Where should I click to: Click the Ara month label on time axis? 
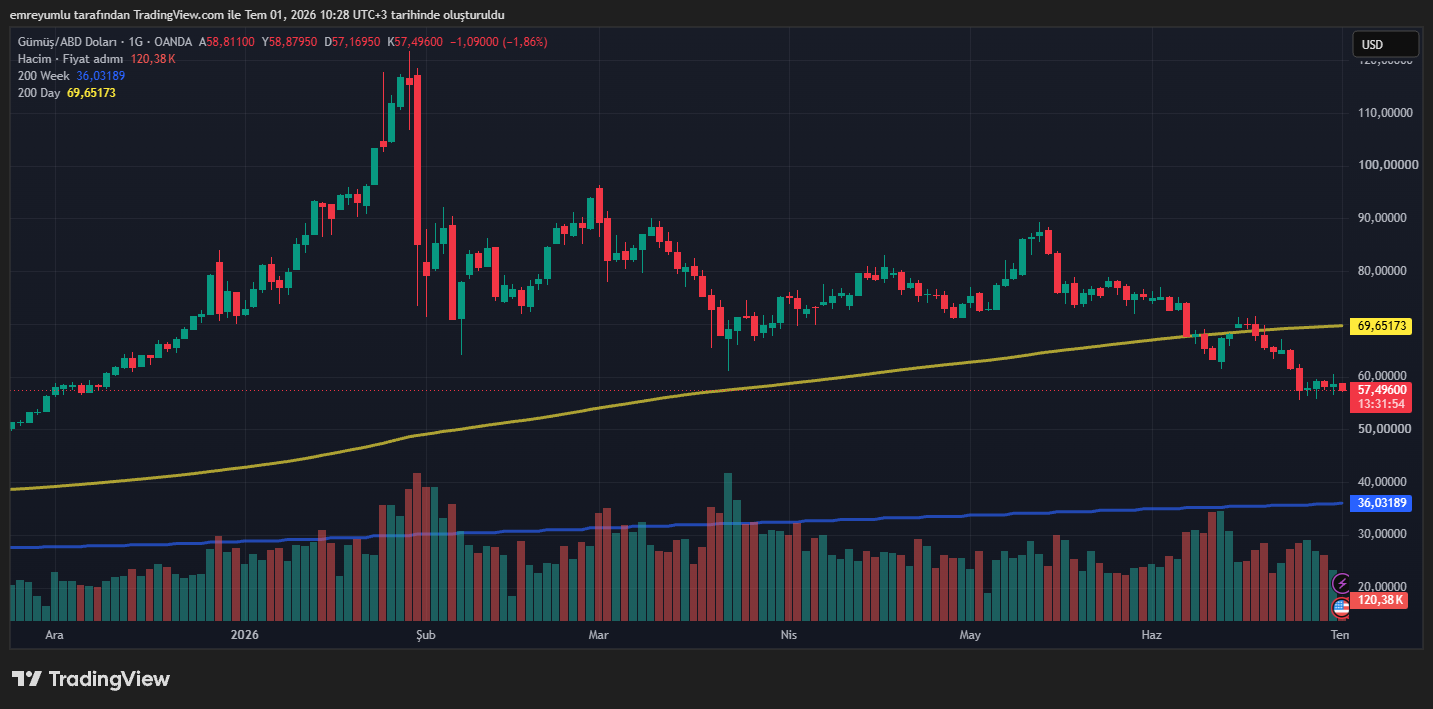pos(55,635)
